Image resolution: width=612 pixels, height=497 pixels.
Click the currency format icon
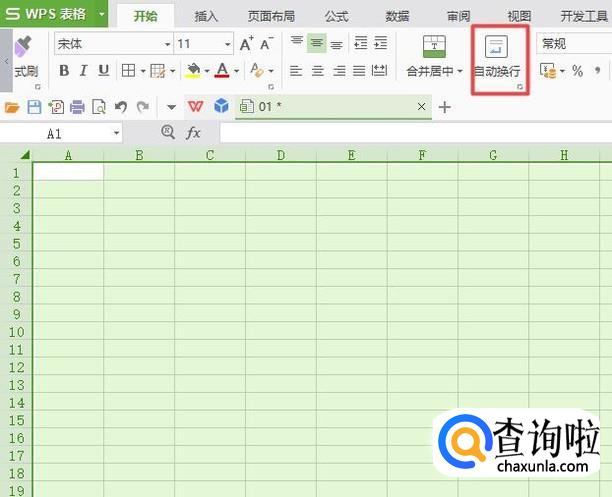548,71
